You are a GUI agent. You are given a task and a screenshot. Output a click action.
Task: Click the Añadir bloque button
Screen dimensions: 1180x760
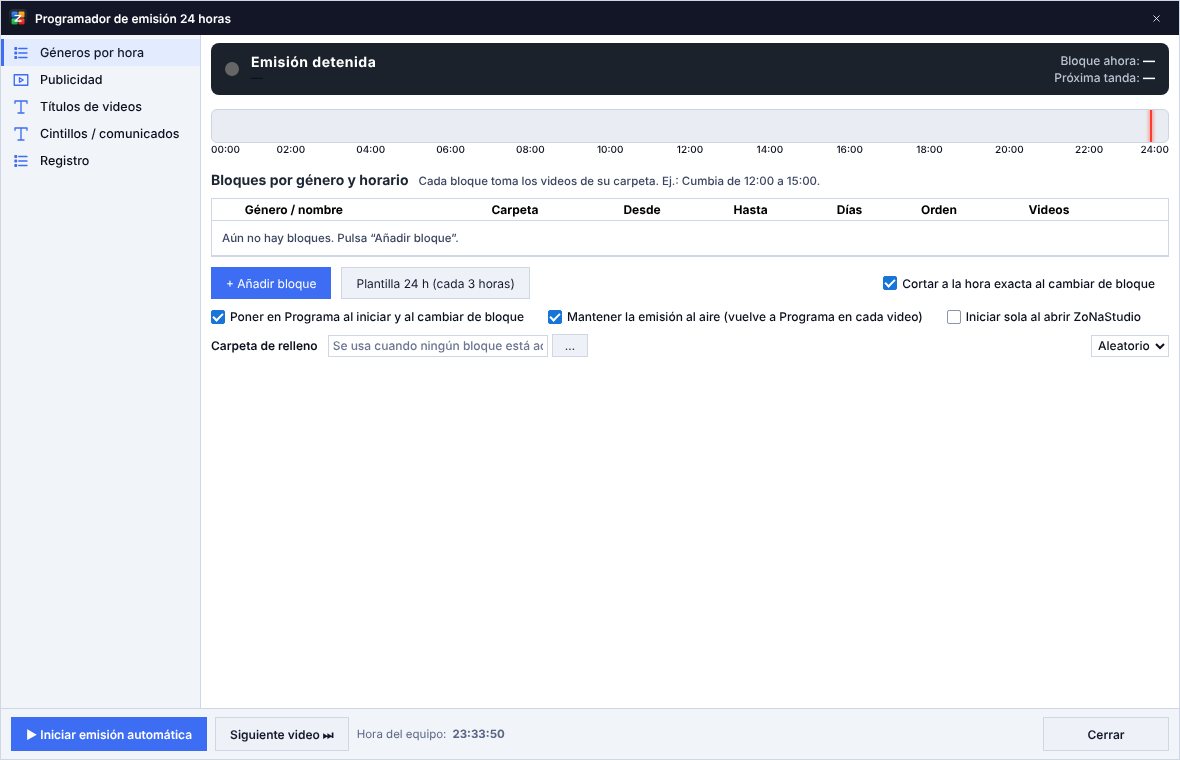point(271,284)
